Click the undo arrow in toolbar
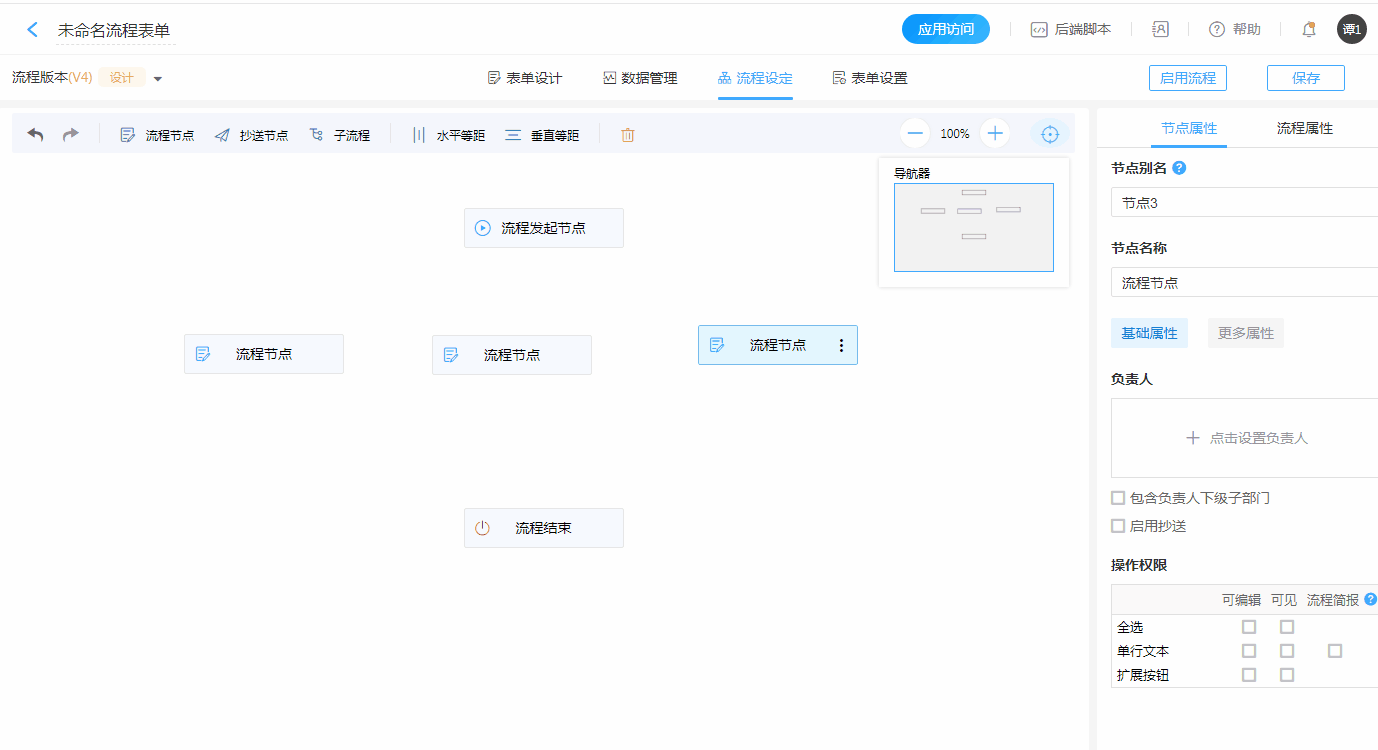 coord(35,135)
